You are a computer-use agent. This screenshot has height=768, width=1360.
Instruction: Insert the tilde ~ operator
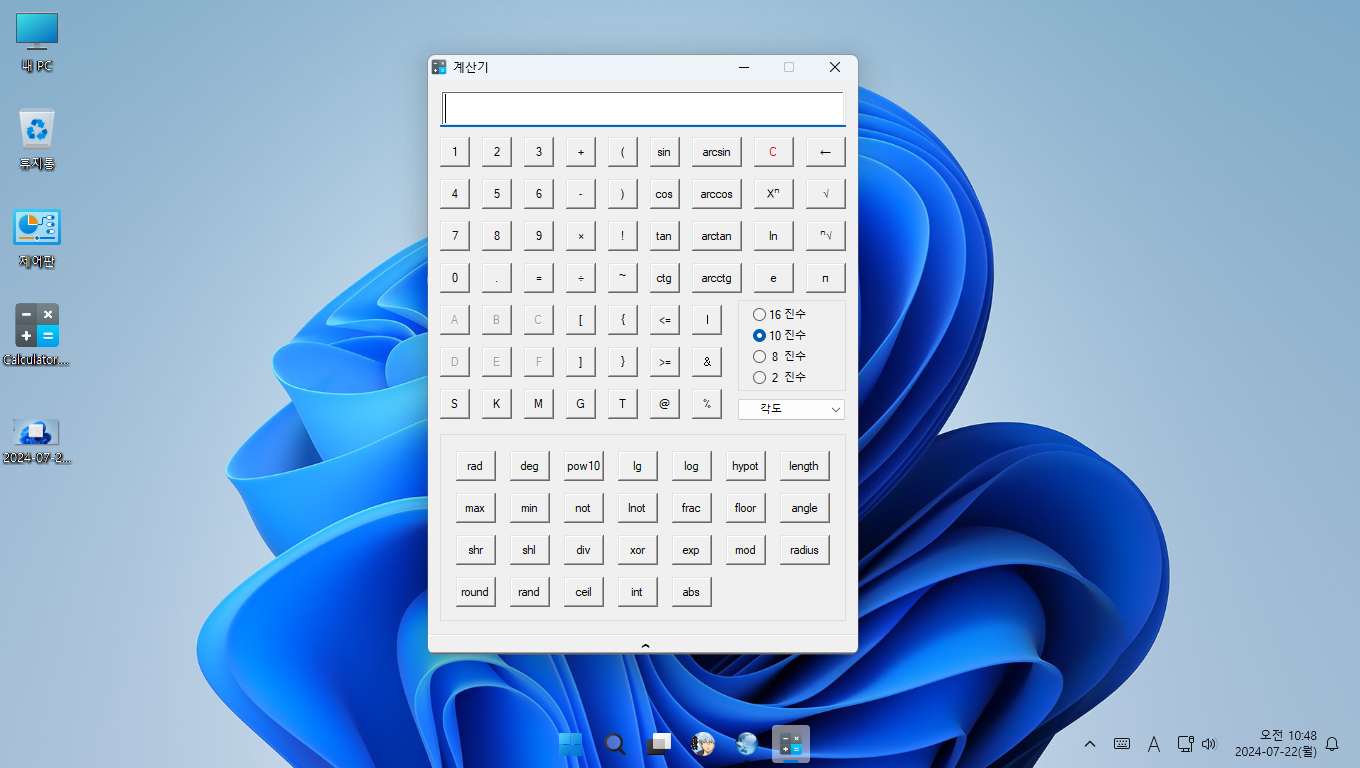[x=622, y=278]
